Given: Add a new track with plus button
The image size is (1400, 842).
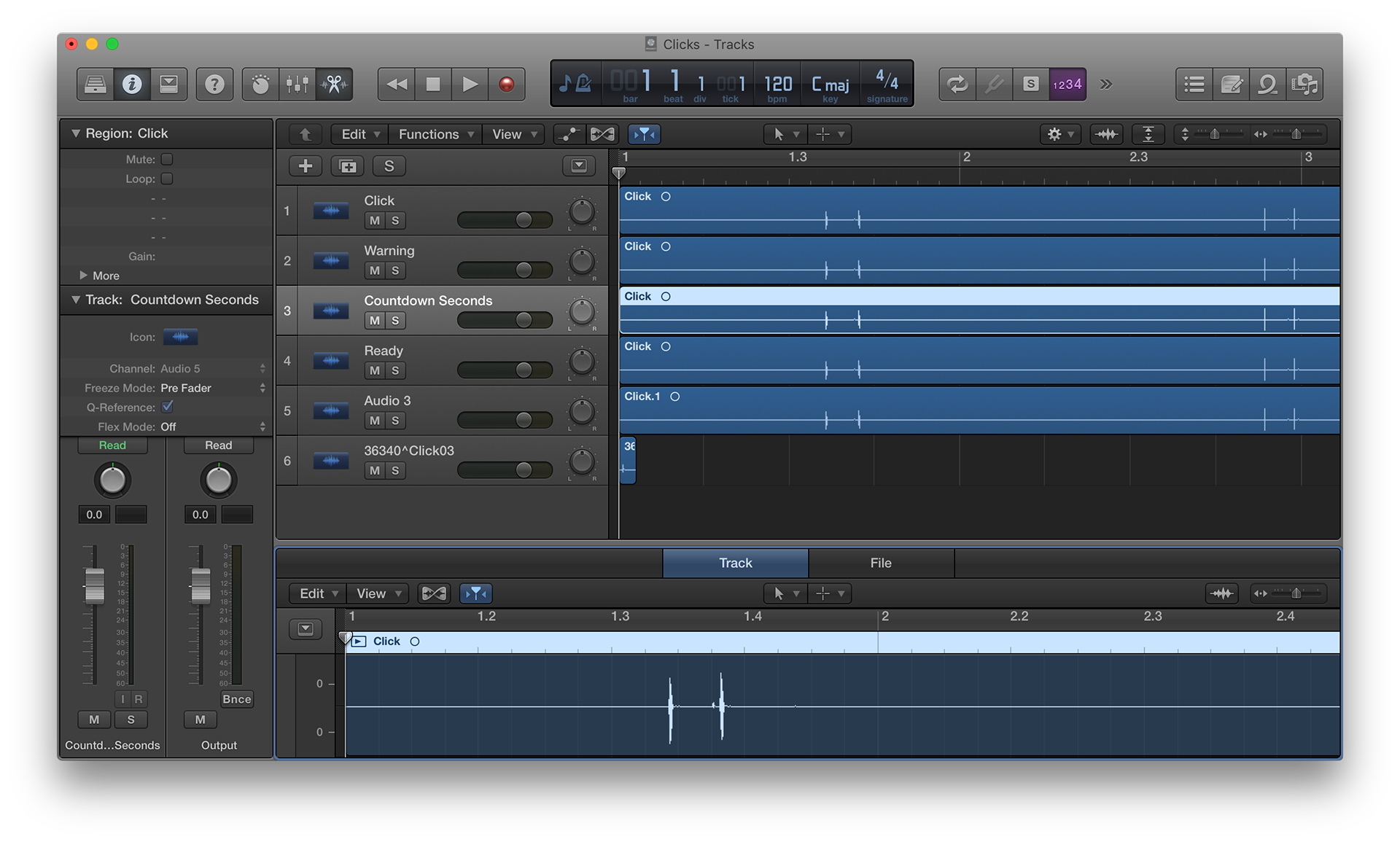Looking at the screenshot, I should click(x=306, y=166).
